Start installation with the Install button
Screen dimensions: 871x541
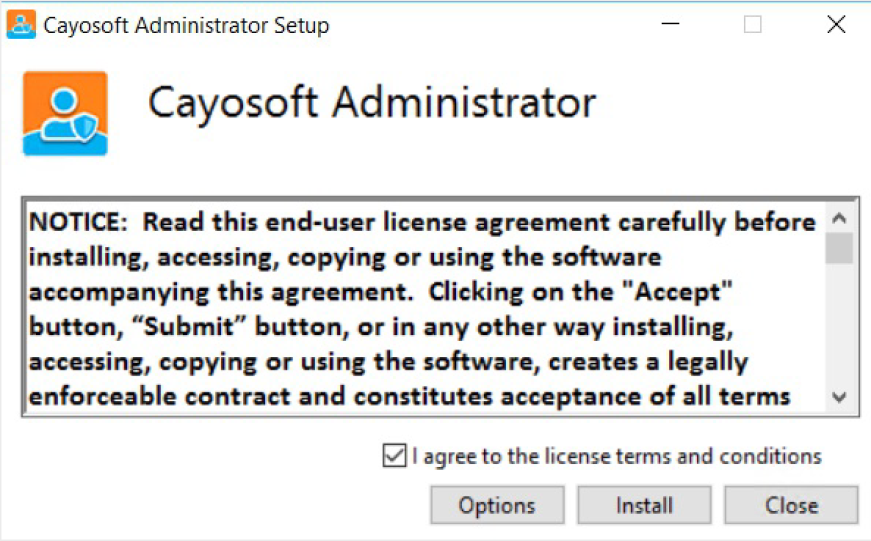click(x=644, y=505)
